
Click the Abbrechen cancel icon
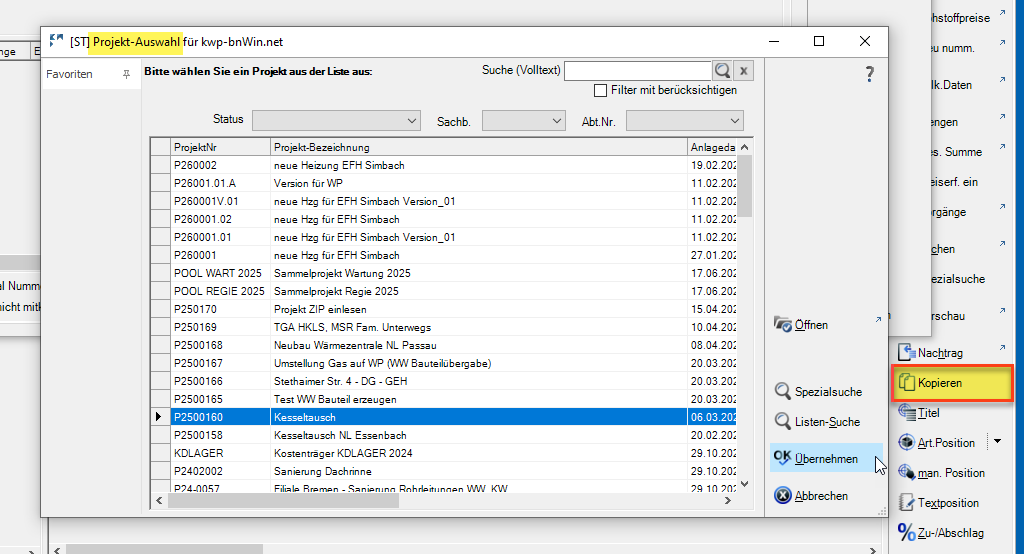(x=783, y=496)
